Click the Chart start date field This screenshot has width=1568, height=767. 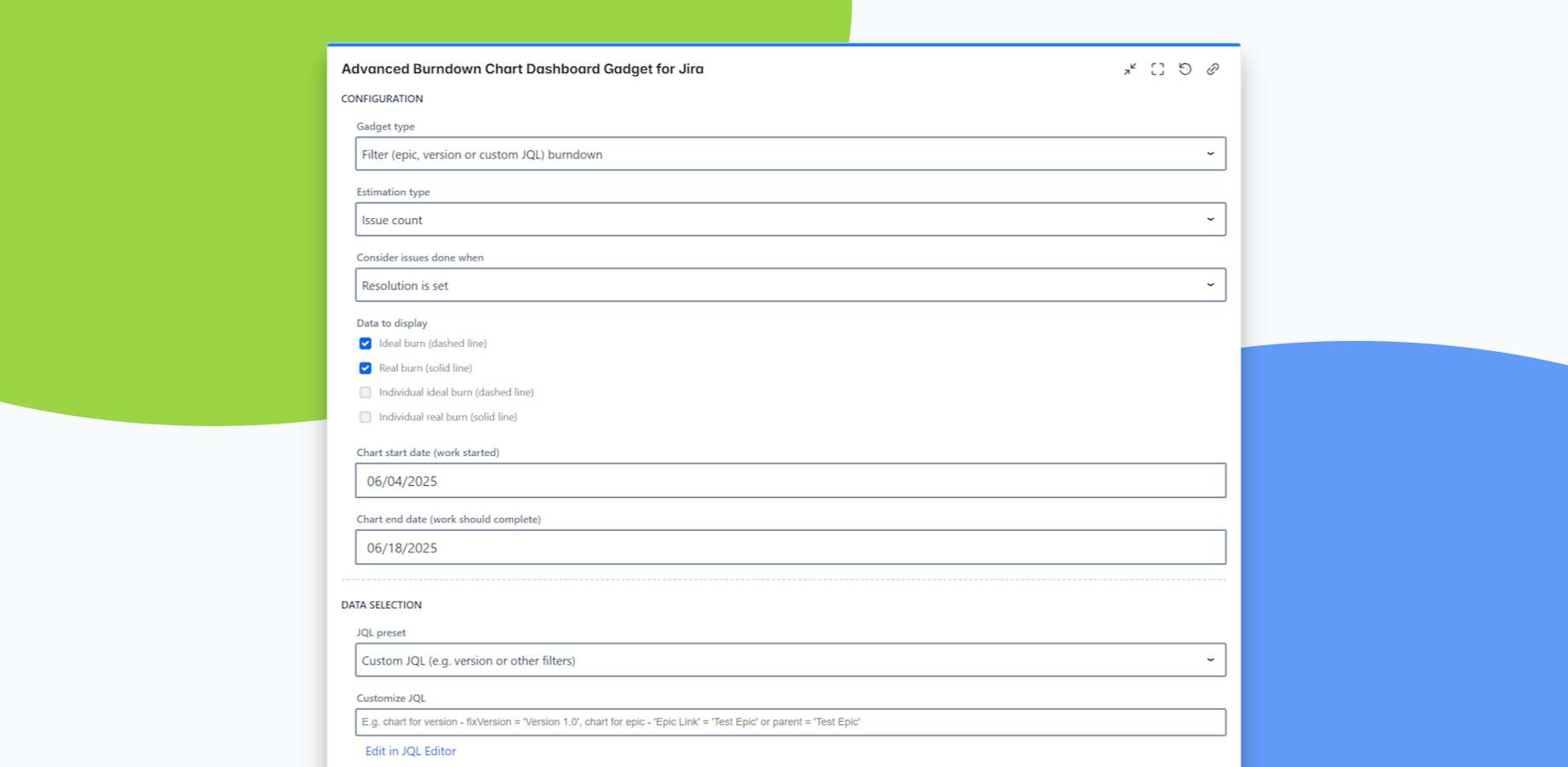click(x=791, y=481)
